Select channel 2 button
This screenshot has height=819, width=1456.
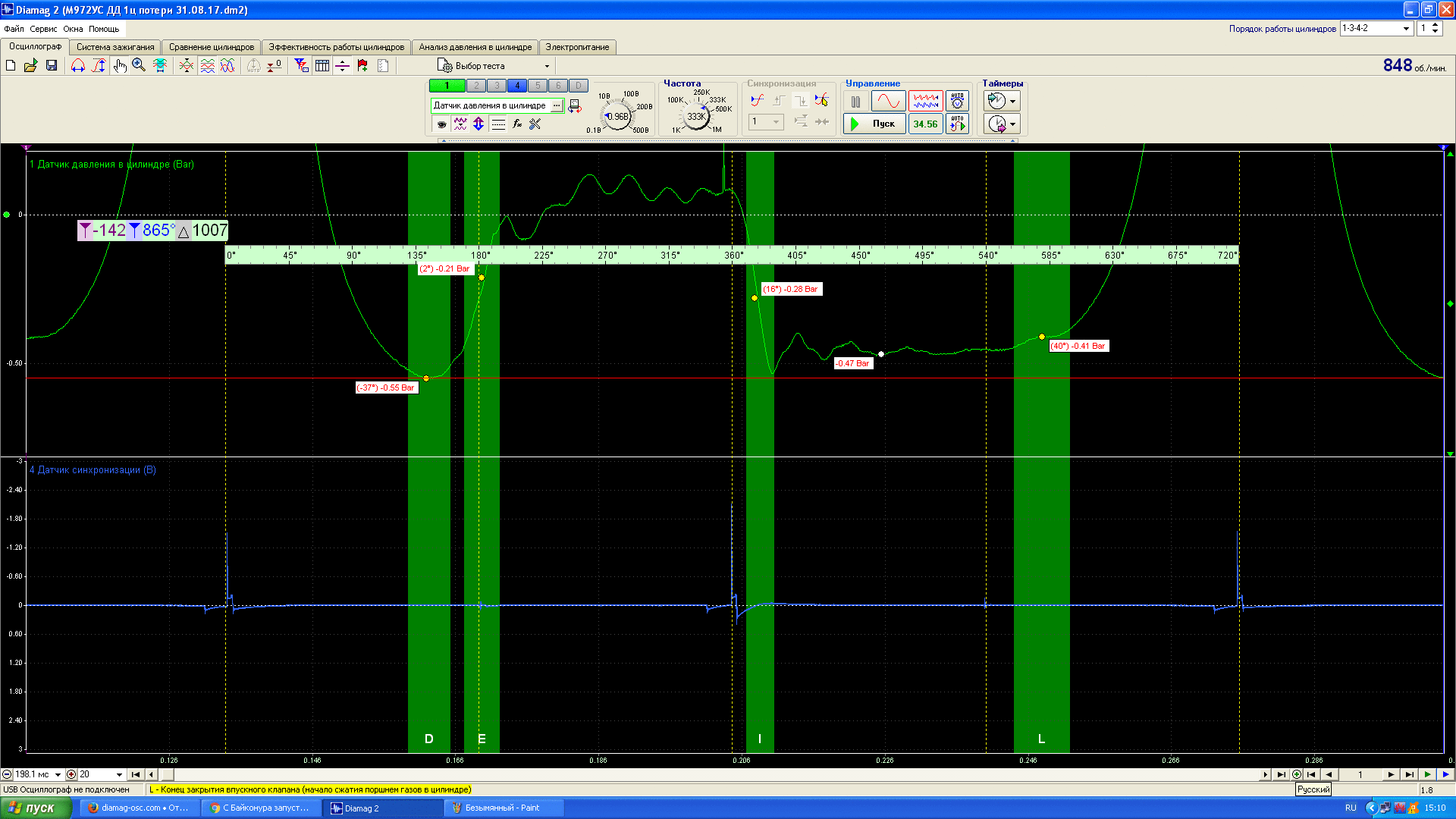[476, 86]
